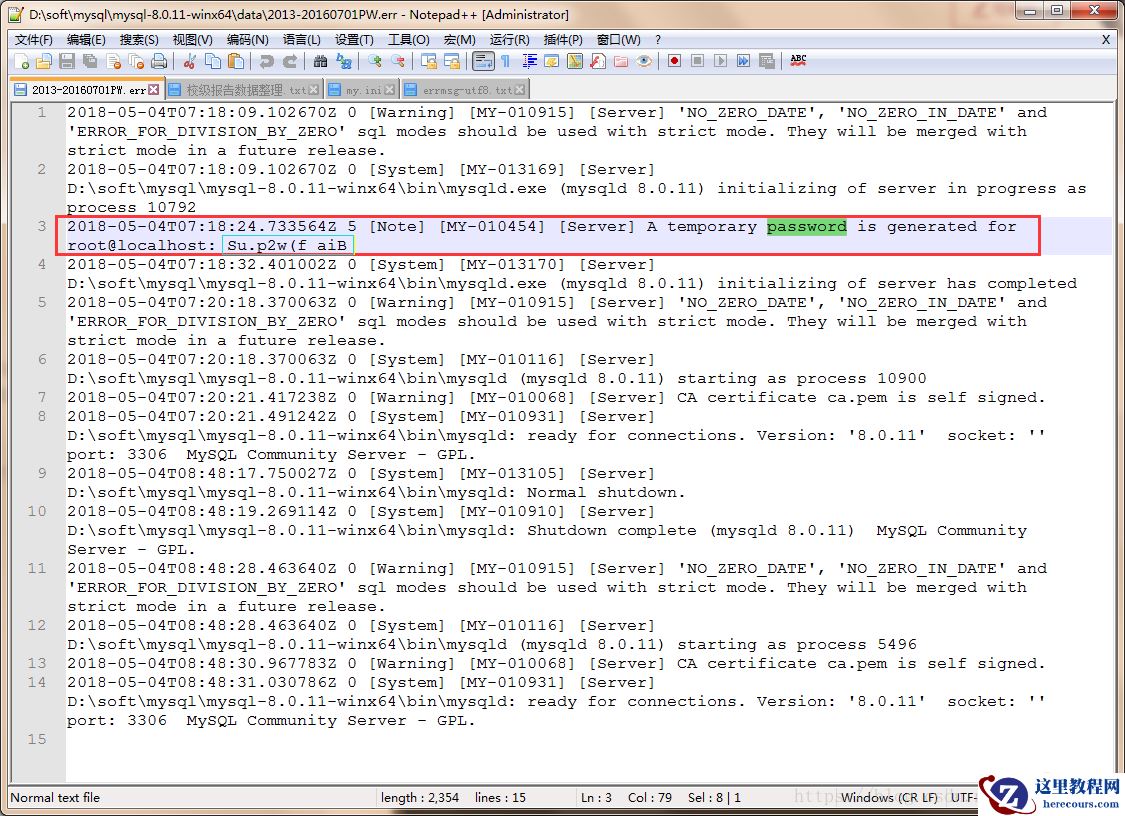Image resolution: width=1125 pixels, height=816 pixels.
Task: Click the Zoom In magnifier icon
Action: (375, 62)
